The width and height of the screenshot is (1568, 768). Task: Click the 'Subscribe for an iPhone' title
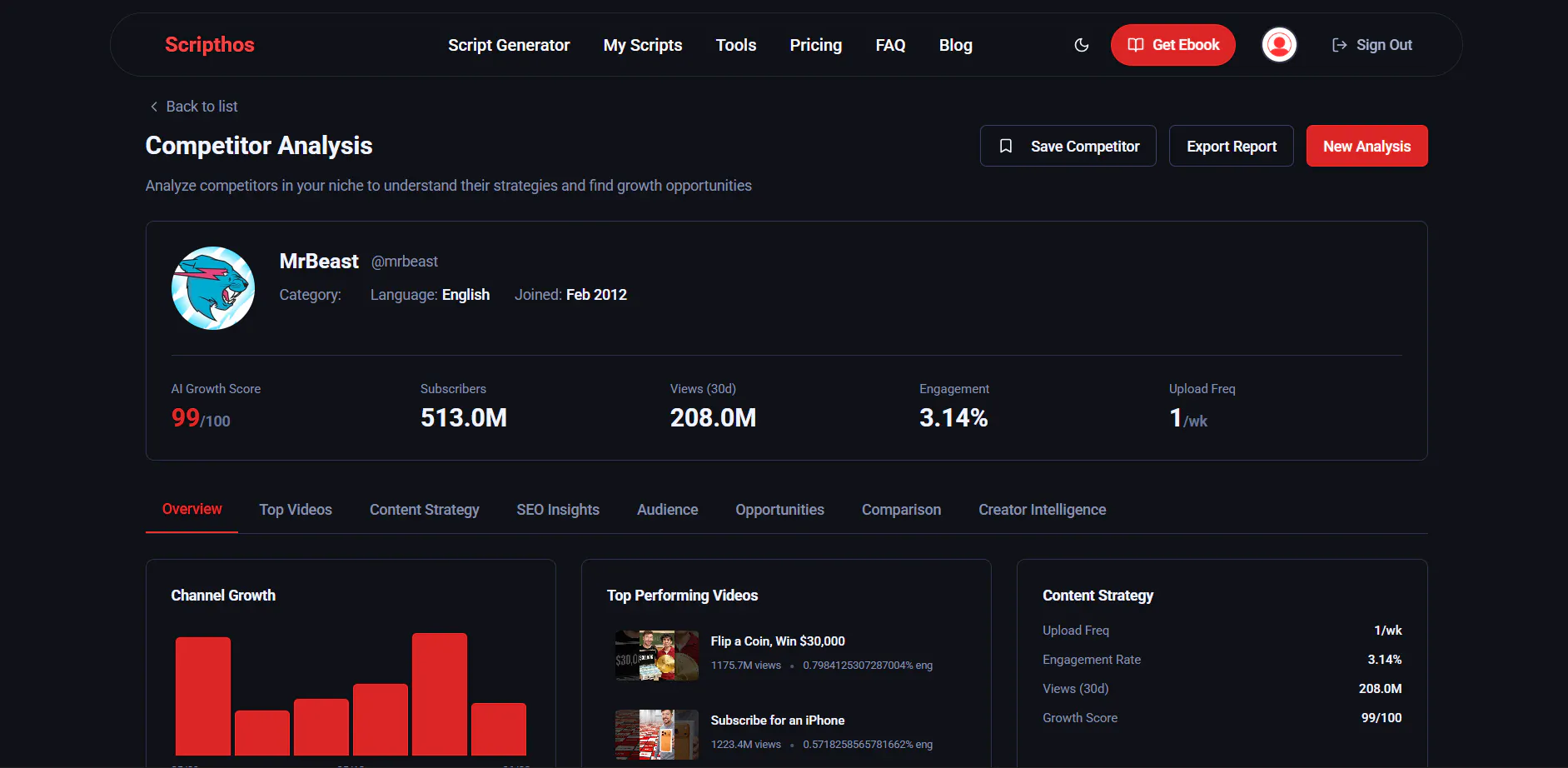click(778, 721)
